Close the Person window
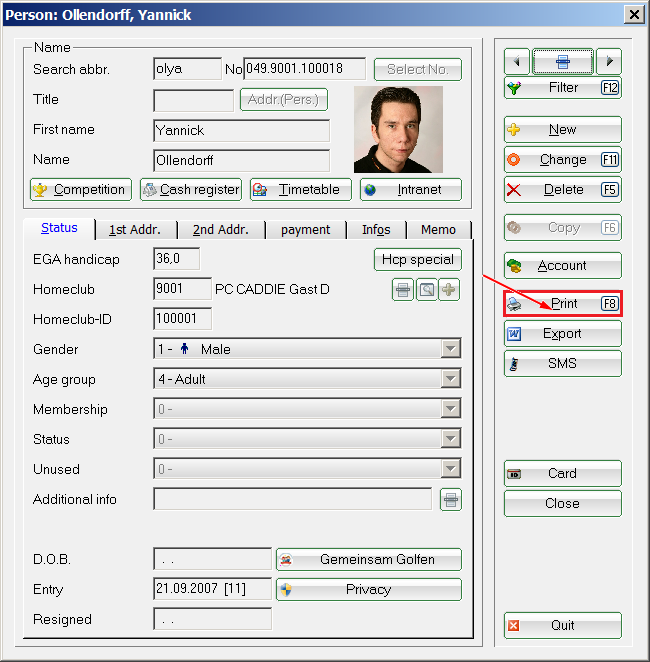Viewport: 650px width, 662px height. (634, 15)
